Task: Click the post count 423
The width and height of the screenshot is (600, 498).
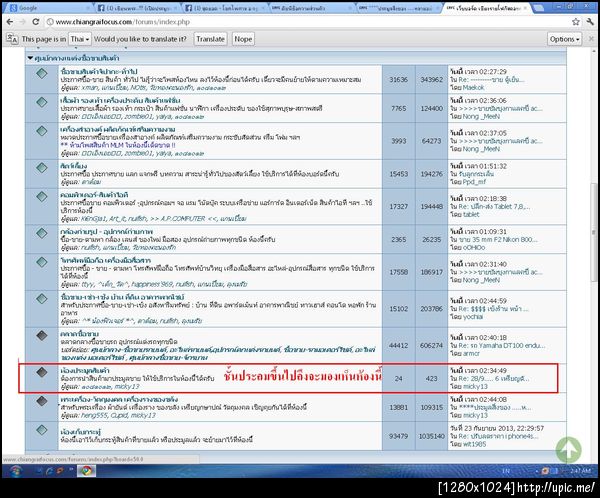Action: click(431, 378)
